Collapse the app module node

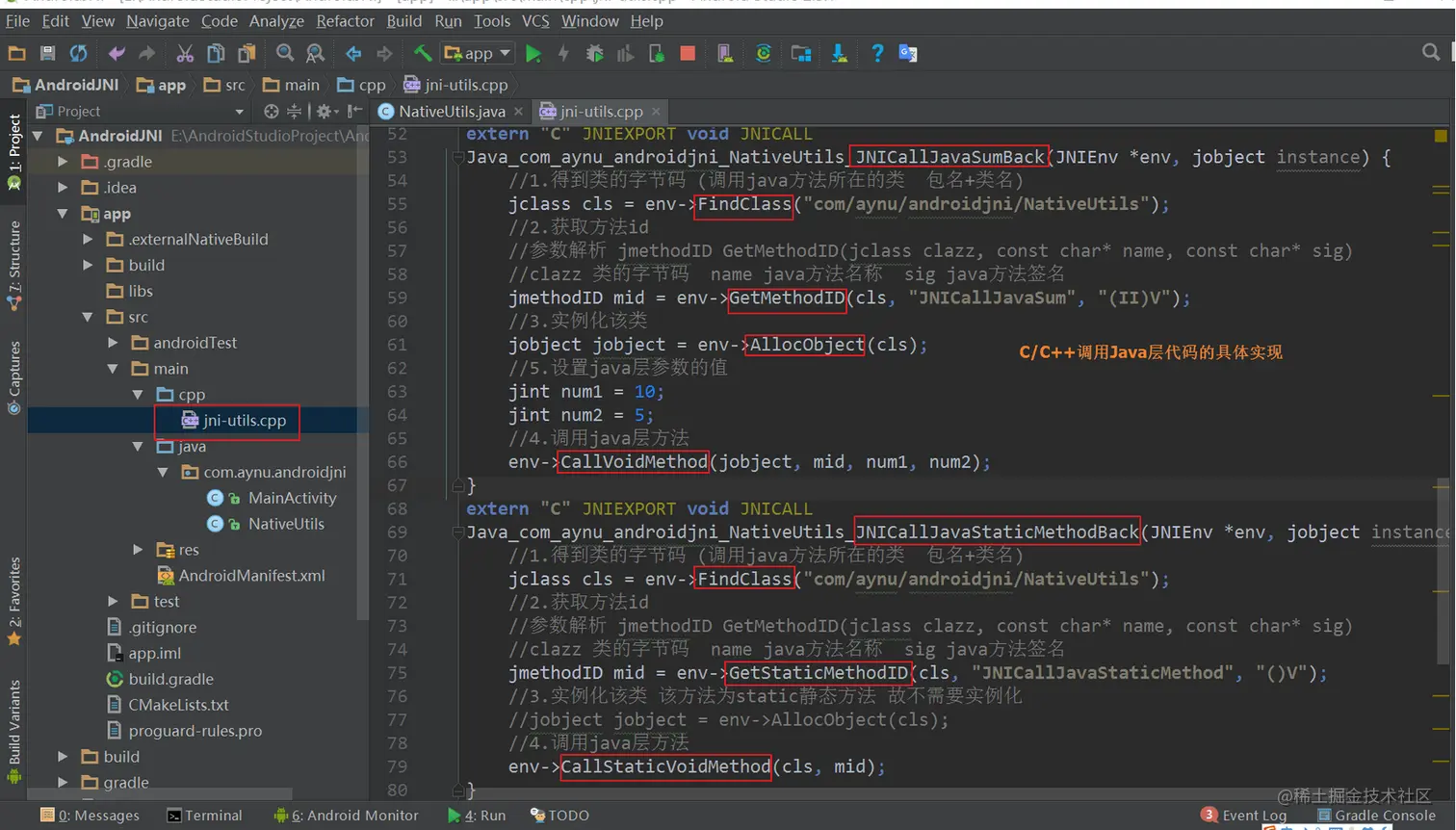pos(64,214)
